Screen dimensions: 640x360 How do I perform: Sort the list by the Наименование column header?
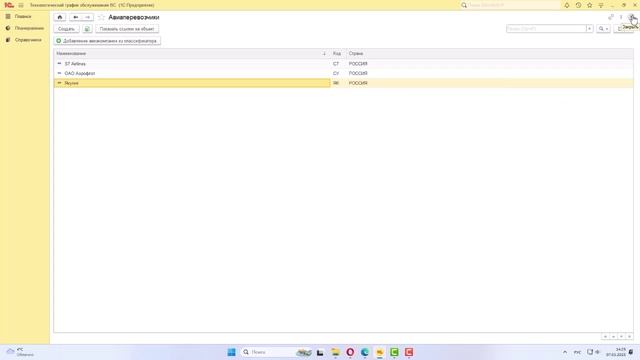(x=191, y=53)
